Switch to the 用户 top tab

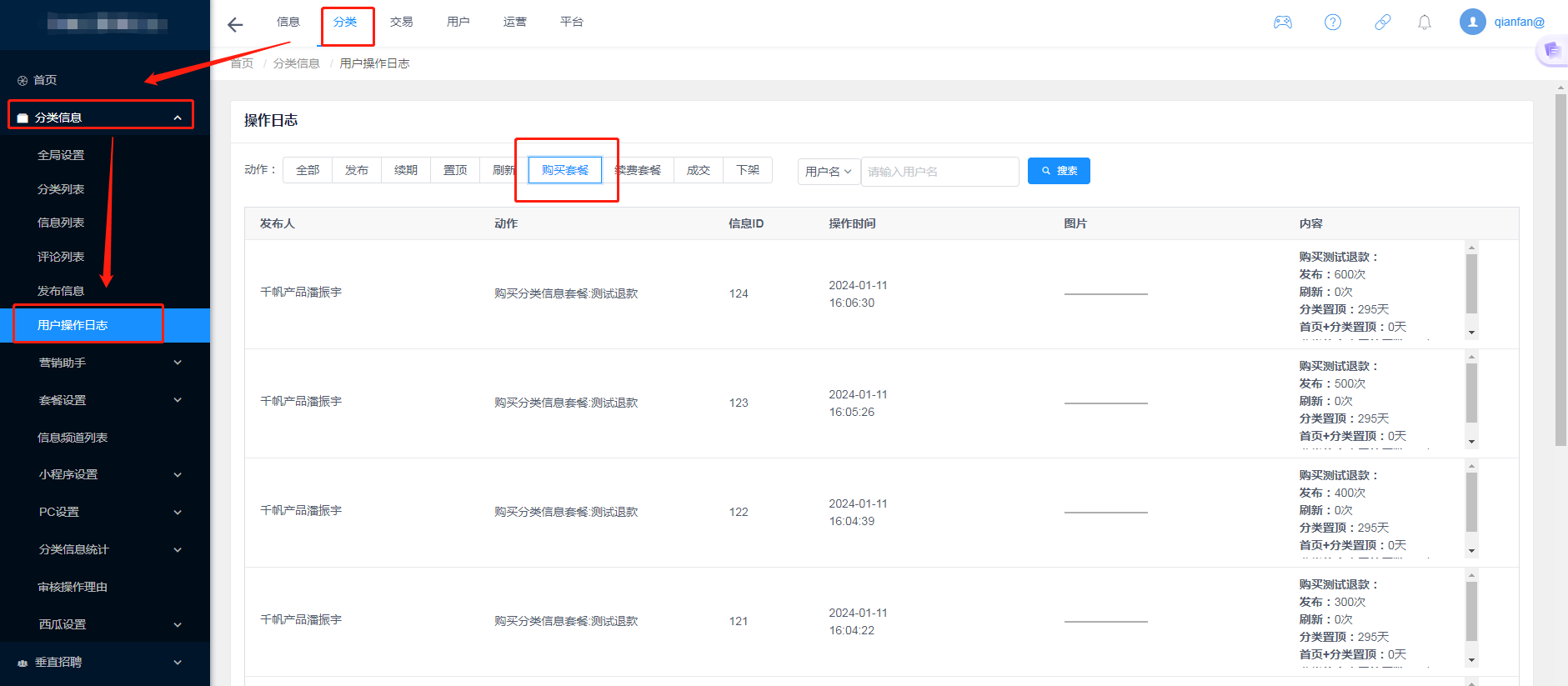(458, 22)
